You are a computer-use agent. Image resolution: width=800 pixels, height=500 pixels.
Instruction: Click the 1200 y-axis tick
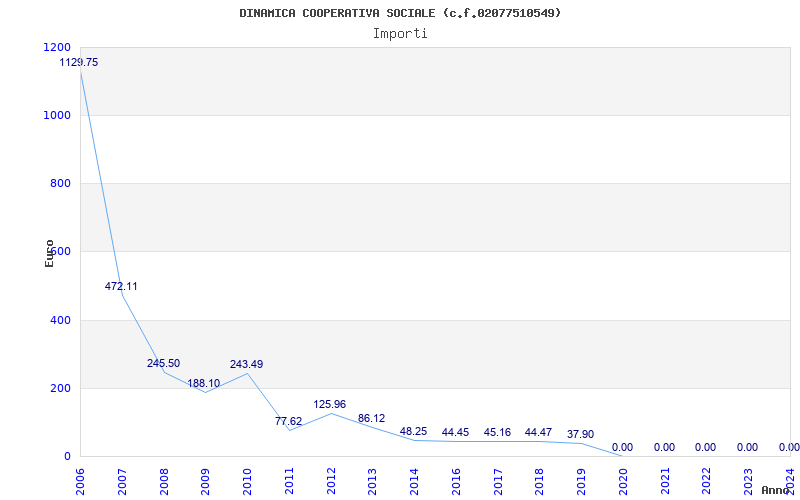point(57,47)
